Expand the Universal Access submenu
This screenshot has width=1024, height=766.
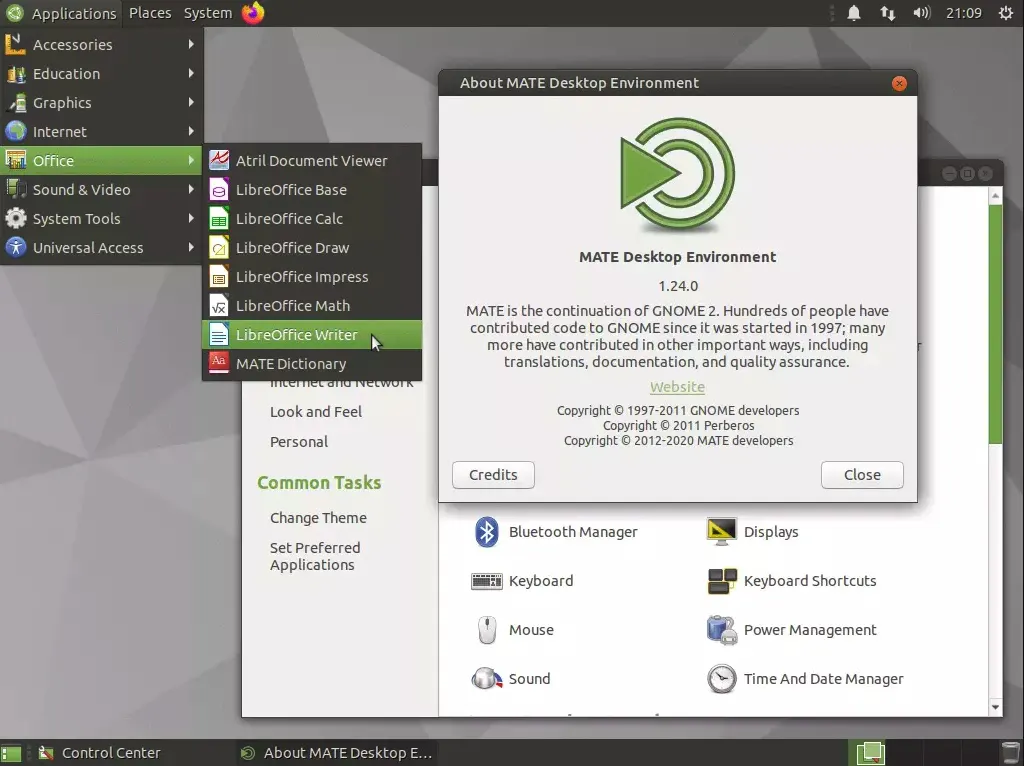click(102, 247)
